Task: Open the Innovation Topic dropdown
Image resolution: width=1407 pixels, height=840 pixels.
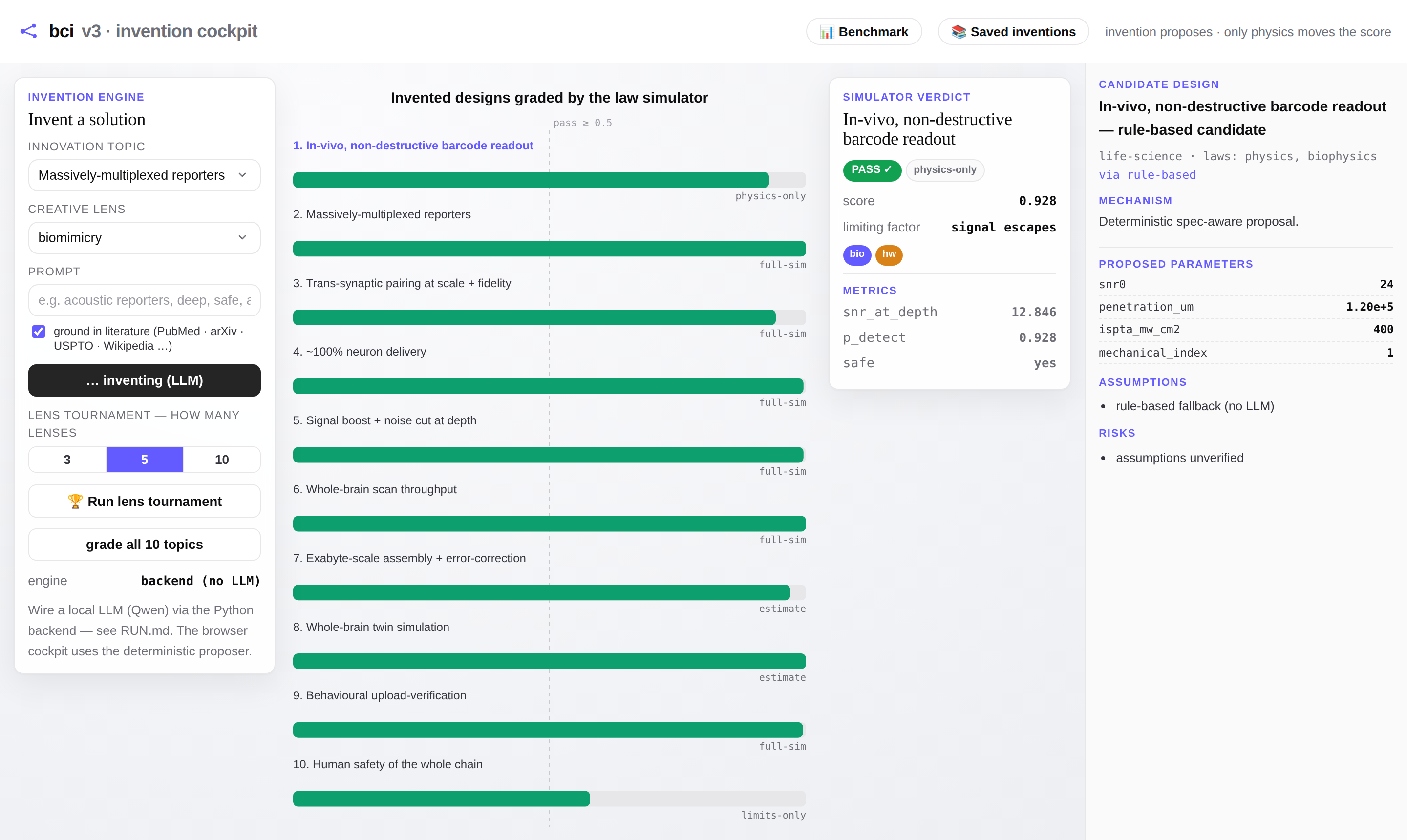Action: (145, 175)
